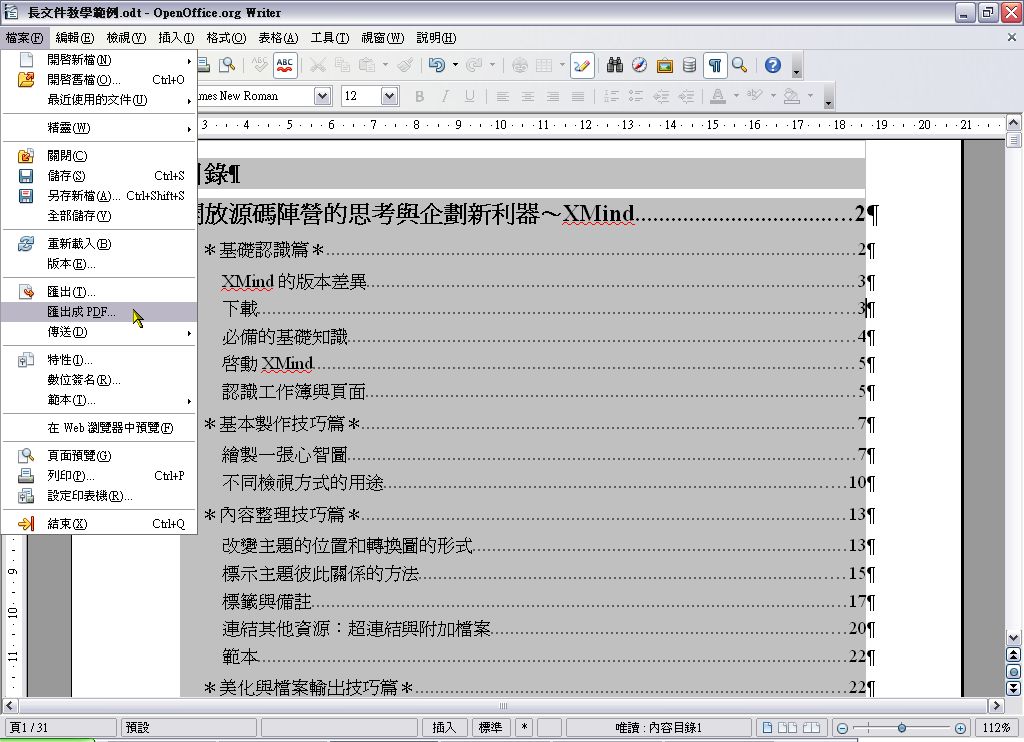Screen dimensions: 1024x742
Task: Open Paste options dropdown arrow
Action: 385,65
